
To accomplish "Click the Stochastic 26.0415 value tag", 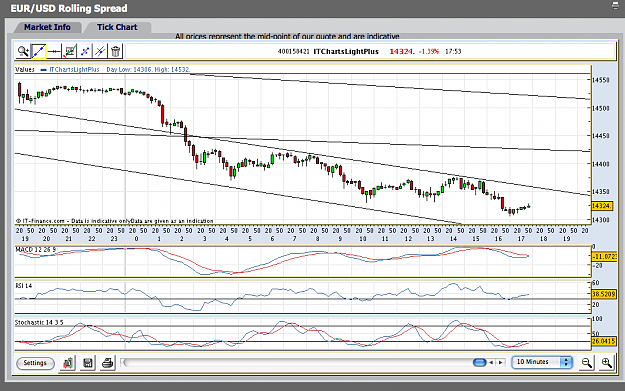I will (604, 341).
